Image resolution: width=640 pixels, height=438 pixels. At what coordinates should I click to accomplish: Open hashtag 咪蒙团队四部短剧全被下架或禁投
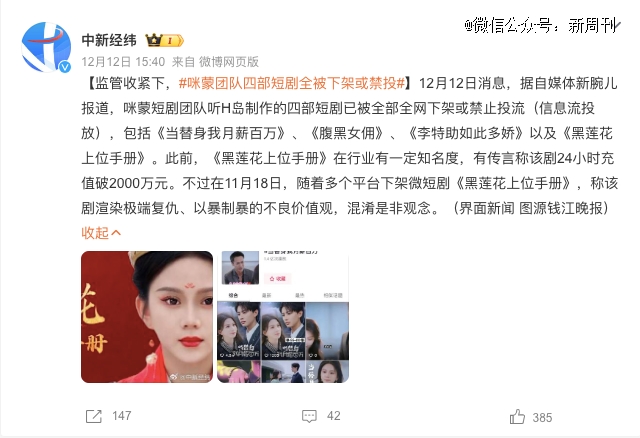pos(291,83)
